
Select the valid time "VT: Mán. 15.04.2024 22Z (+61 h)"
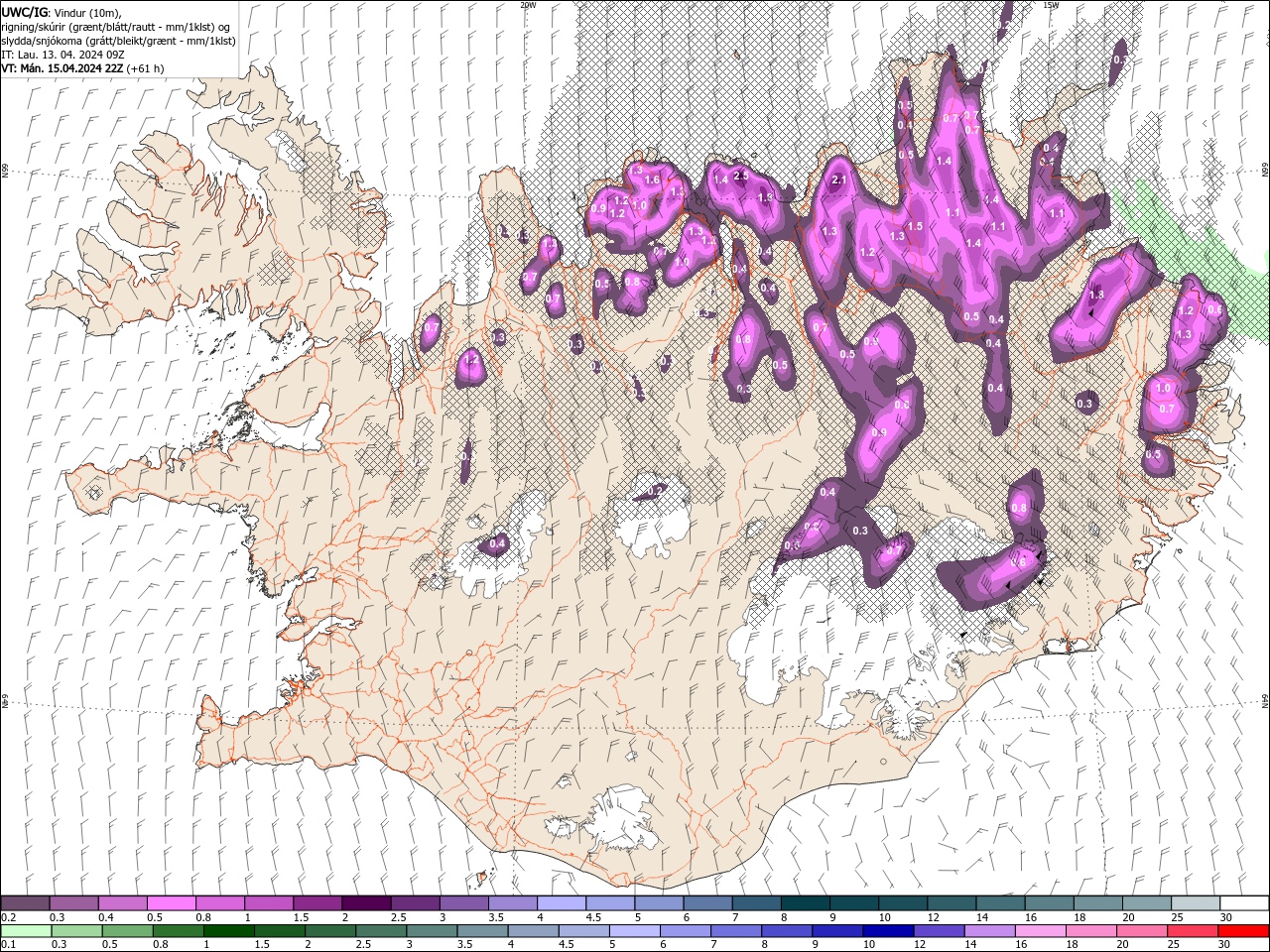[x=82, y=68]
